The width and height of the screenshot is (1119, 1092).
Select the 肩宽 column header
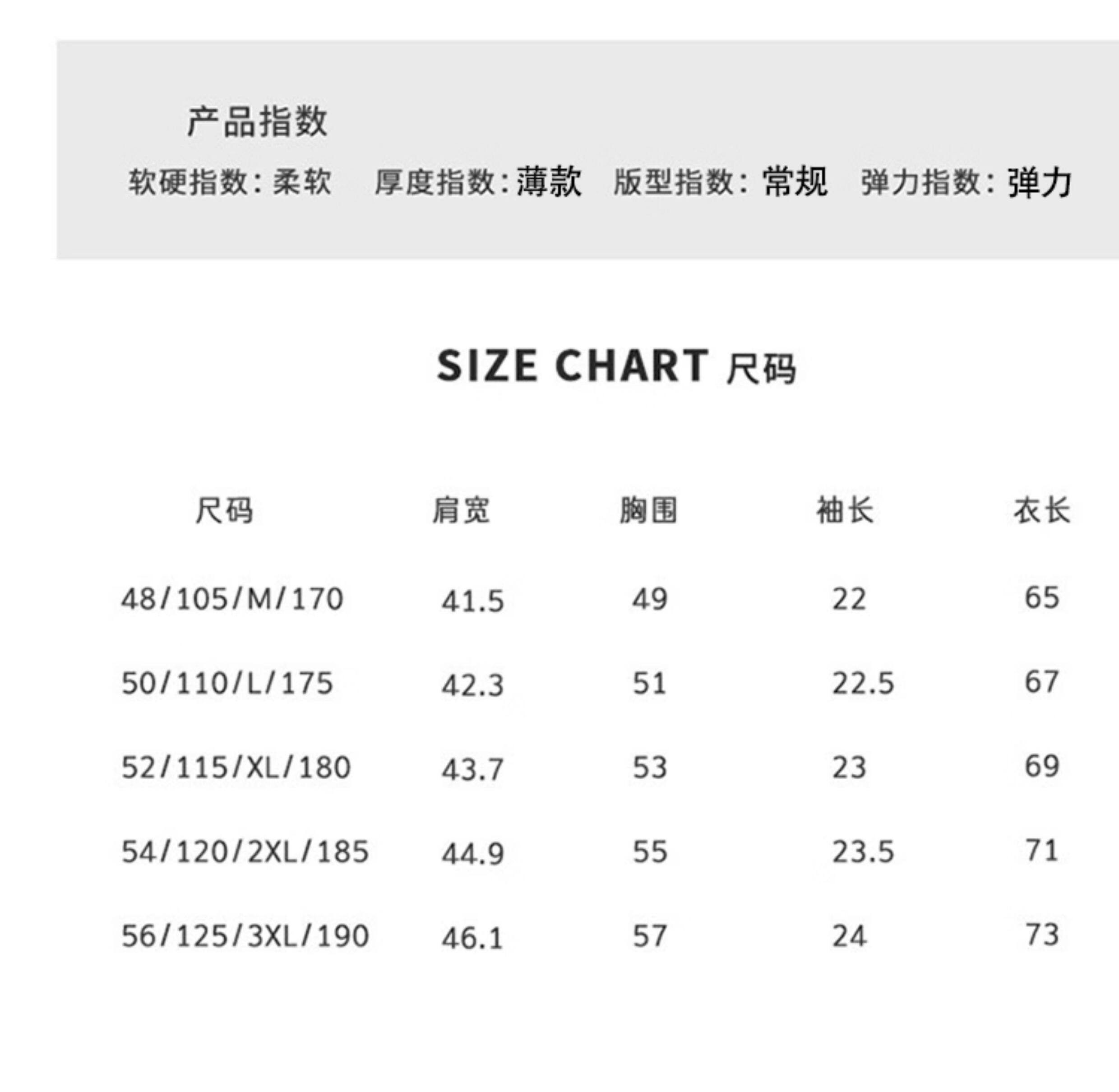point(461,510)
